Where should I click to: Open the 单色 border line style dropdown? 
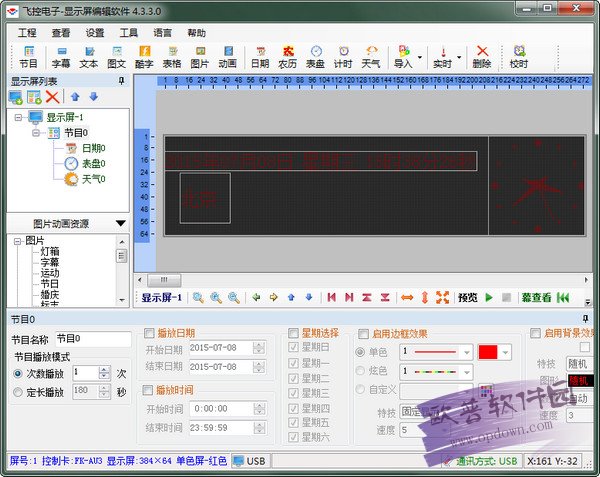(467, 352)
